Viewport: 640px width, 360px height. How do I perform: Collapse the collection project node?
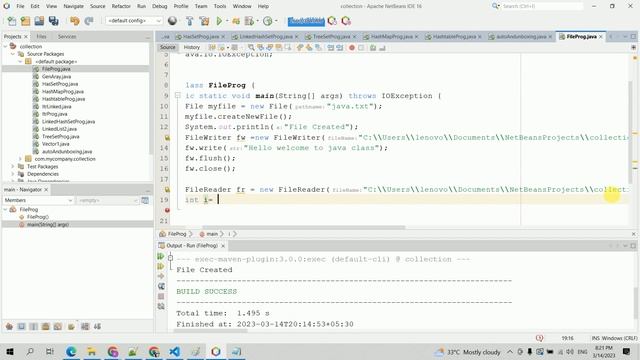tap(5, 47)
